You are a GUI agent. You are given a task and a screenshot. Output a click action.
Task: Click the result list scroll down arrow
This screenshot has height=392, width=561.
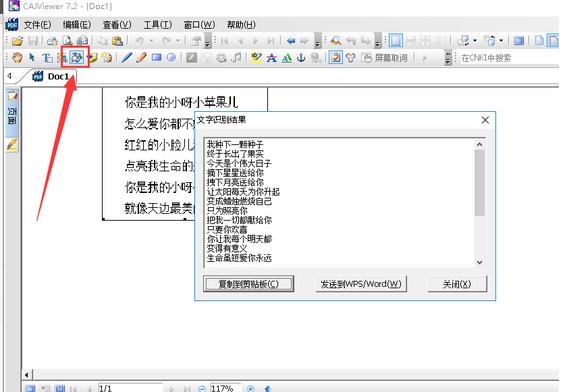[x=479, y=262]
